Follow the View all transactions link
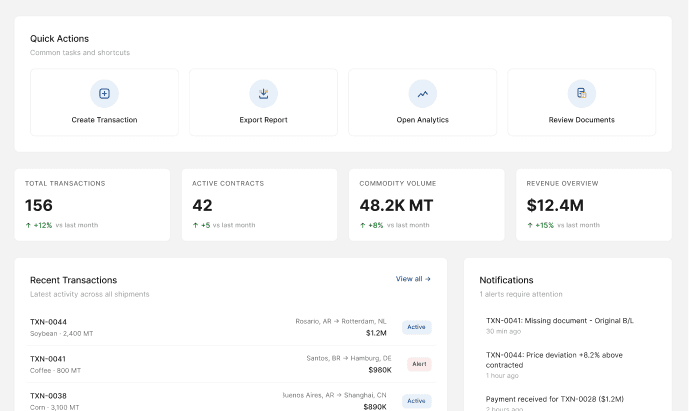This screenshot has height=411, width=689. tap(413, 279)
